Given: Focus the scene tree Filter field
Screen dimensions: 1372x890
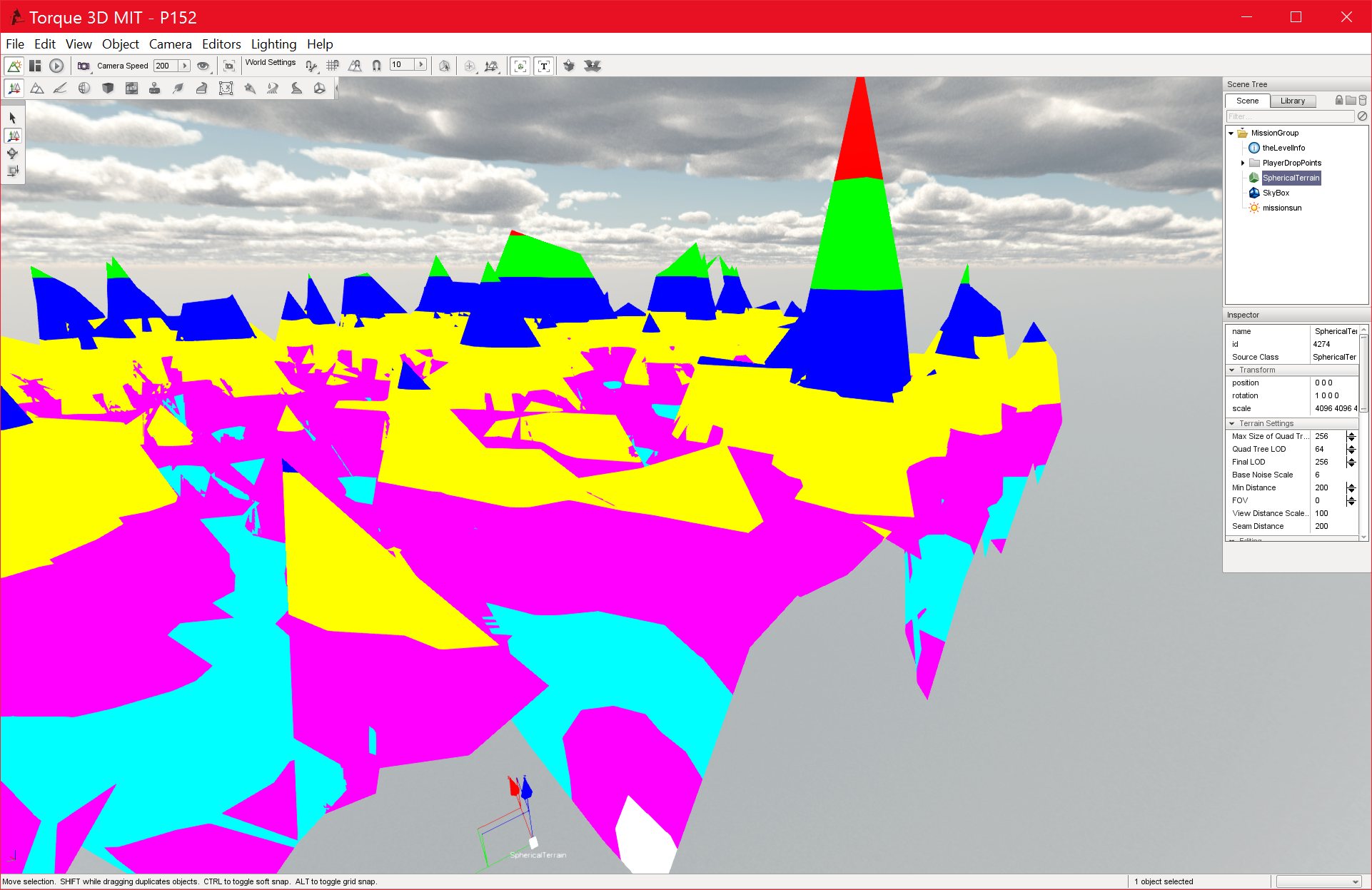Looking at the screenshot, I should click(x=1290, y=116).
